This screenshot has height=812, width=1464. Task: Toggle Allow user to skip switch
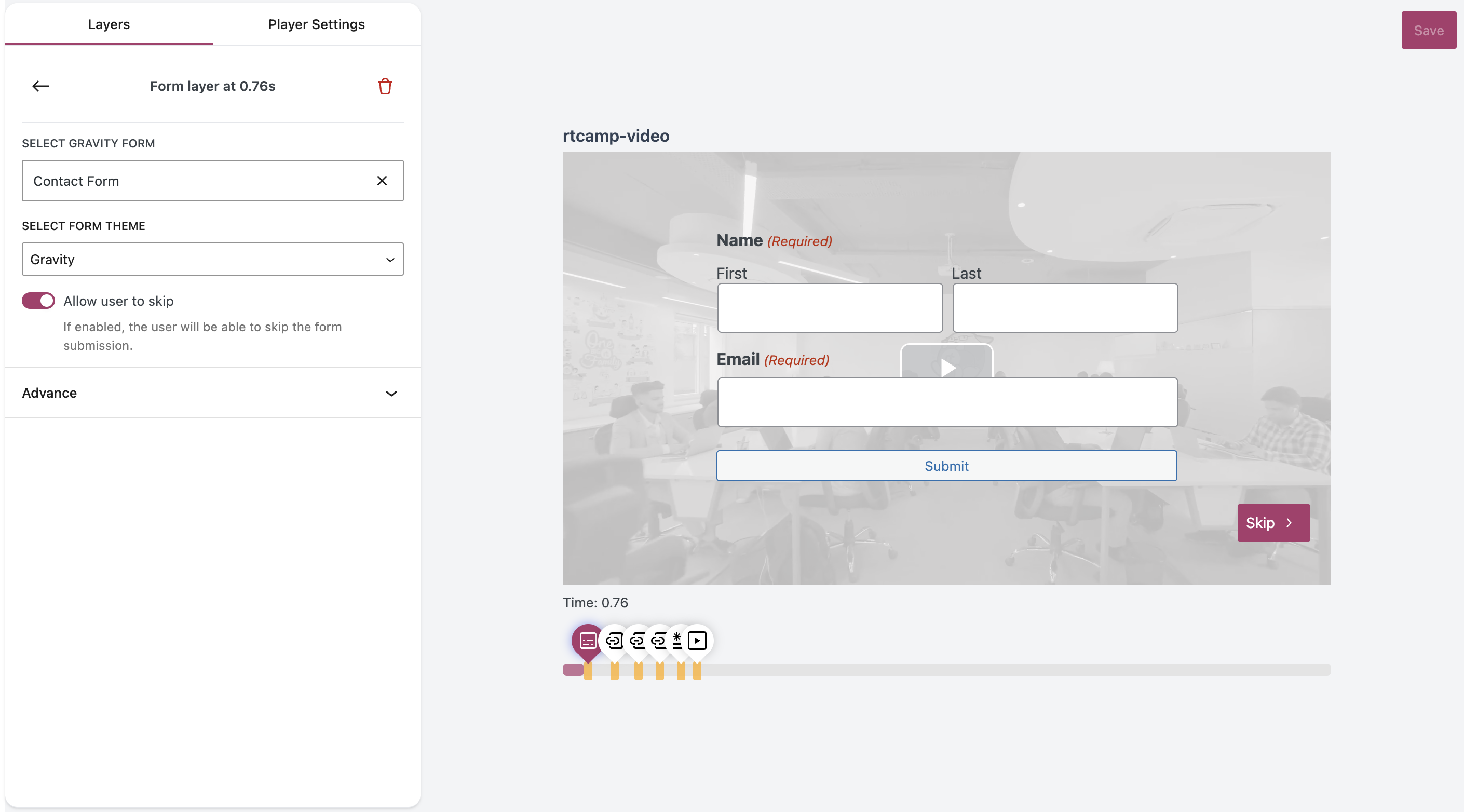tap(38, 301)
